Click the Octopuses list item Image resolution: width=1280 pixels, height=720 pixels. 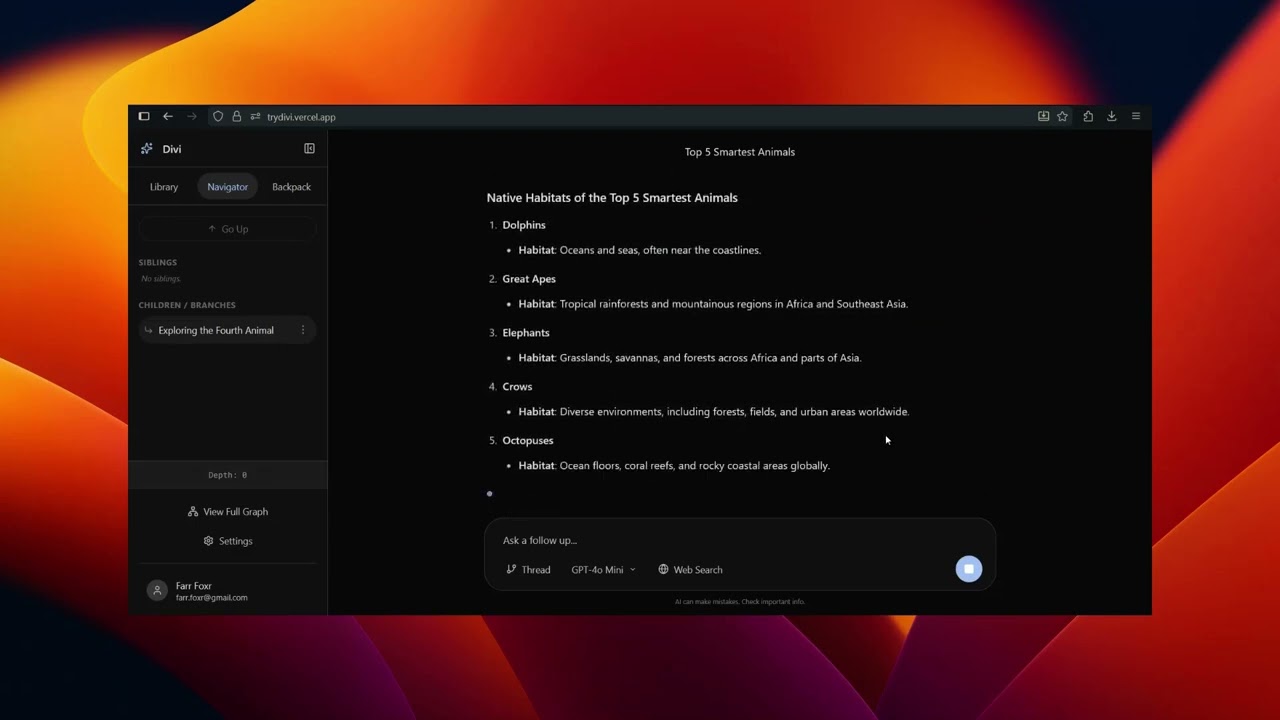tap(528, 441)
